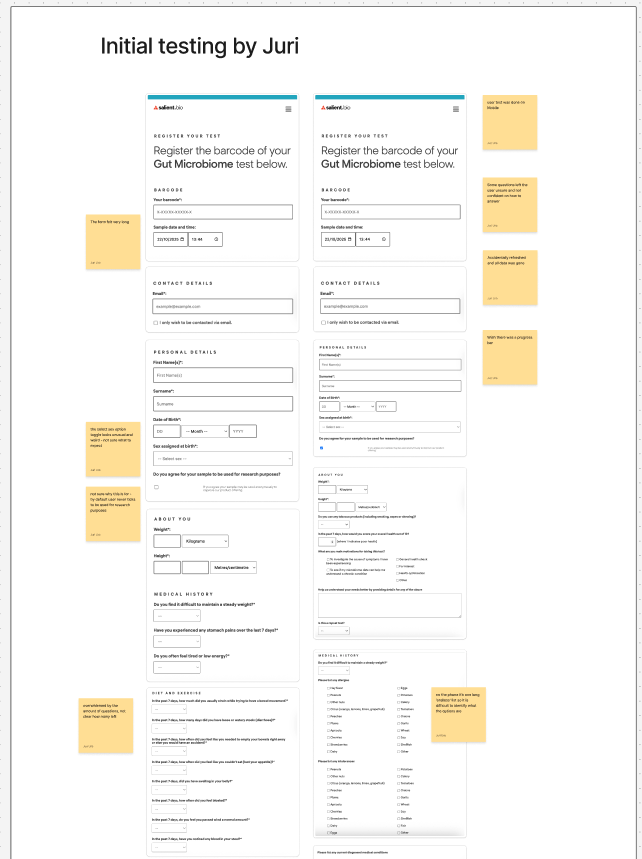Select the 'Initial testing by Juri' heading
Viewport: 642px width, 859px height.
(x=200, y=46)
